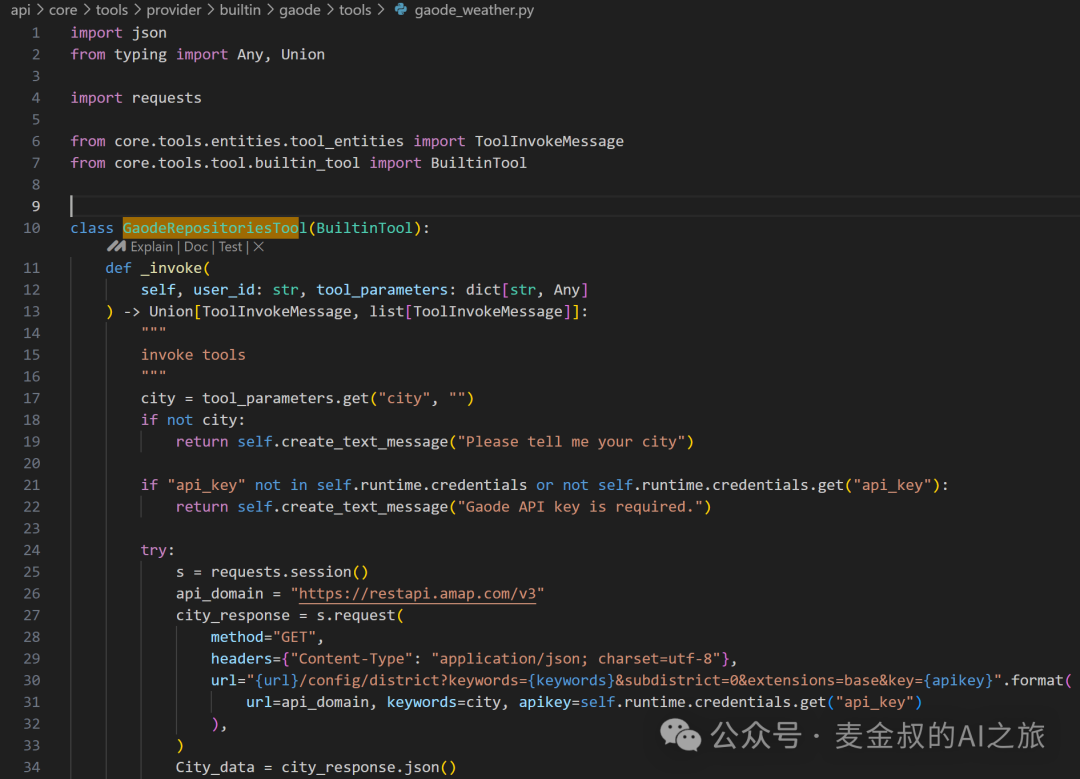Click the 'try:' keyword on line 24
The width and height of the screenshot is (1080, 779).
[x=158, y=550]
